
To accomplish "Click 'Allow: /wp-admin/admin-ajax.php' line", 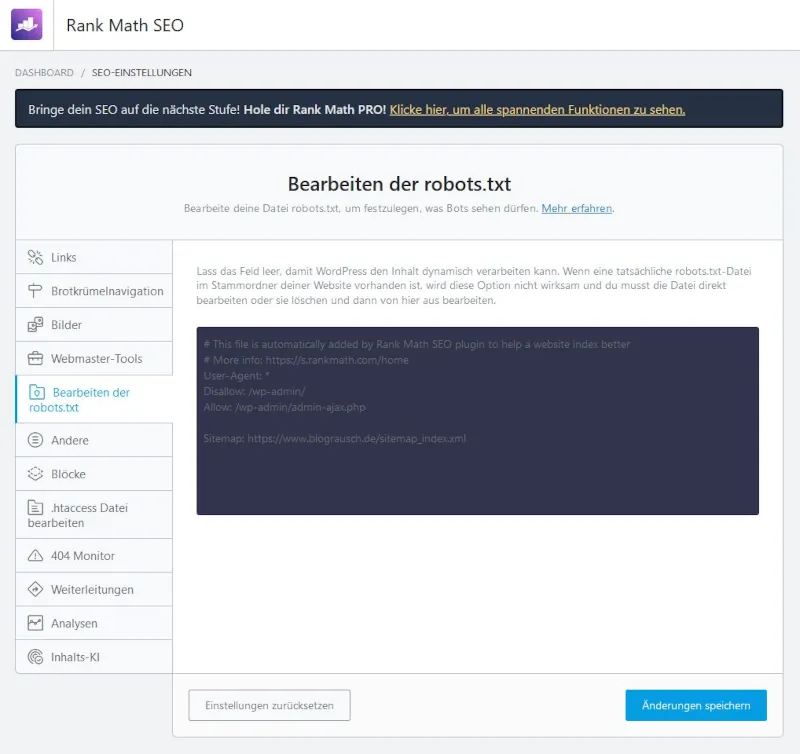I will click(x=284, y=407).
